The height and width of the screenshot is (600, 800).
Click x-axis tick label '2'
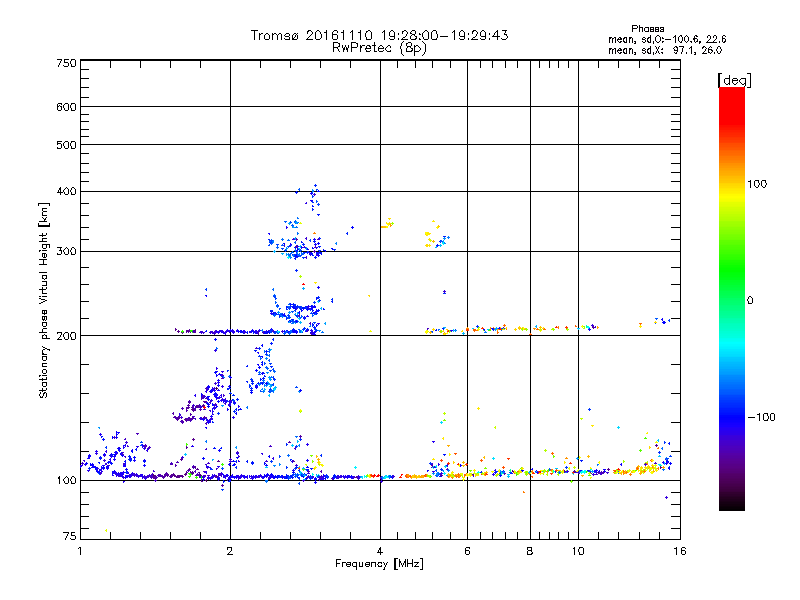point(230,551)
